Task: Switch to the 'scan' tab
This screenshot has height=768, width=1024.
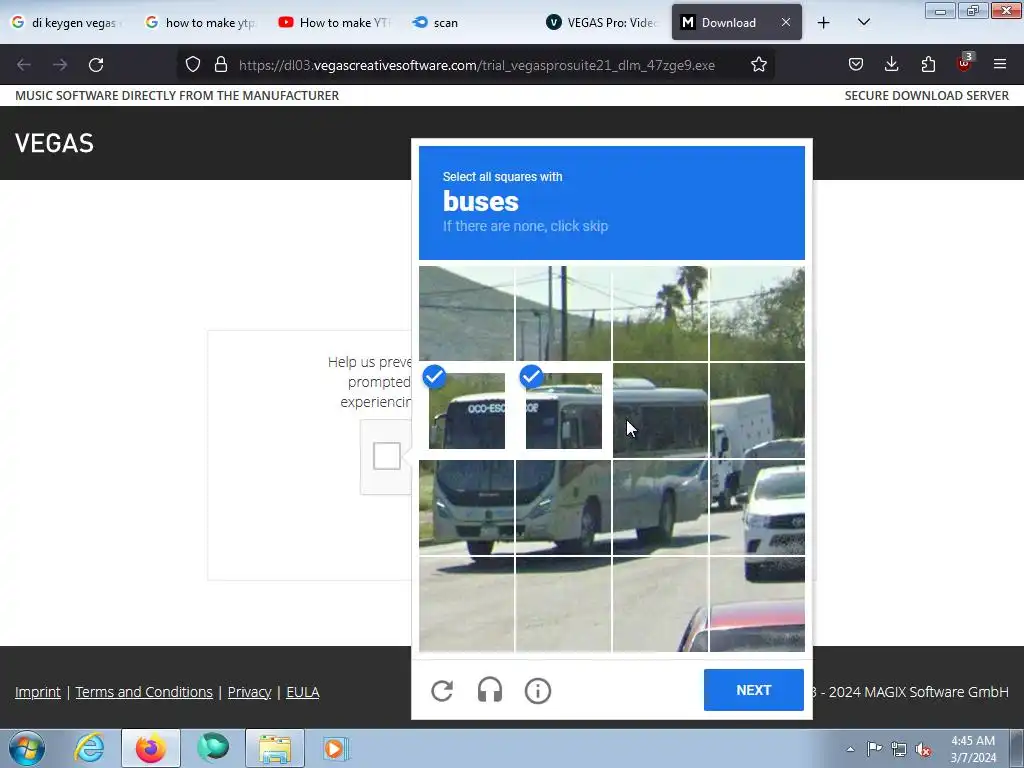Action: point(467,22)
